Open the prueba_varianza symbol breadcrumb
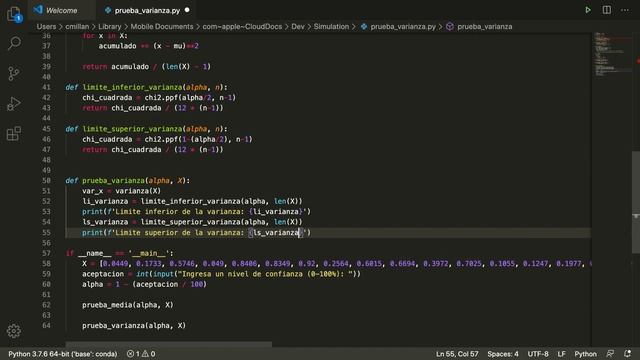The height and width of the screenshot is (360, 640). [x=484, y=27]
